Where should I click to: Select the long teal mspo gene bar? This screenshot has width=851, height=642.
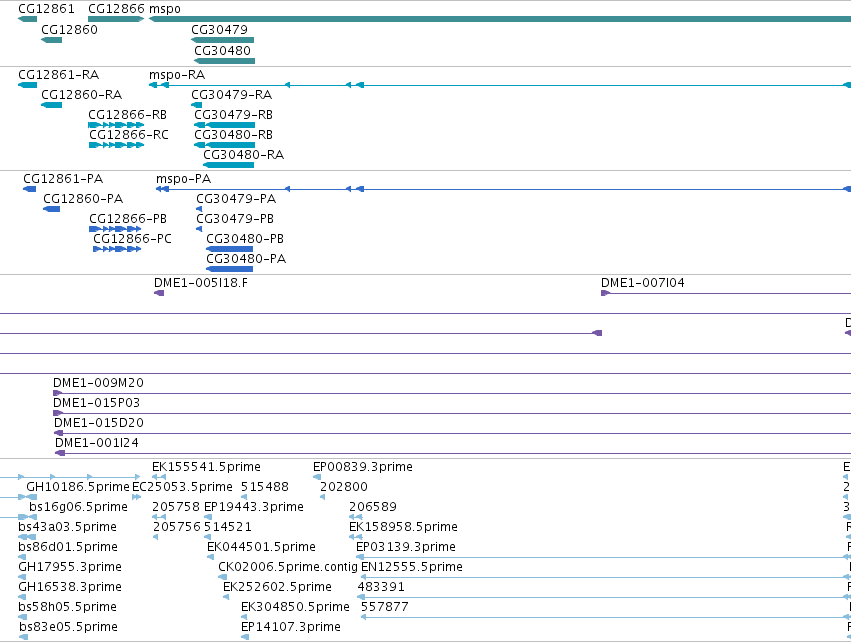pyautogui.click(x=500, y=20)
